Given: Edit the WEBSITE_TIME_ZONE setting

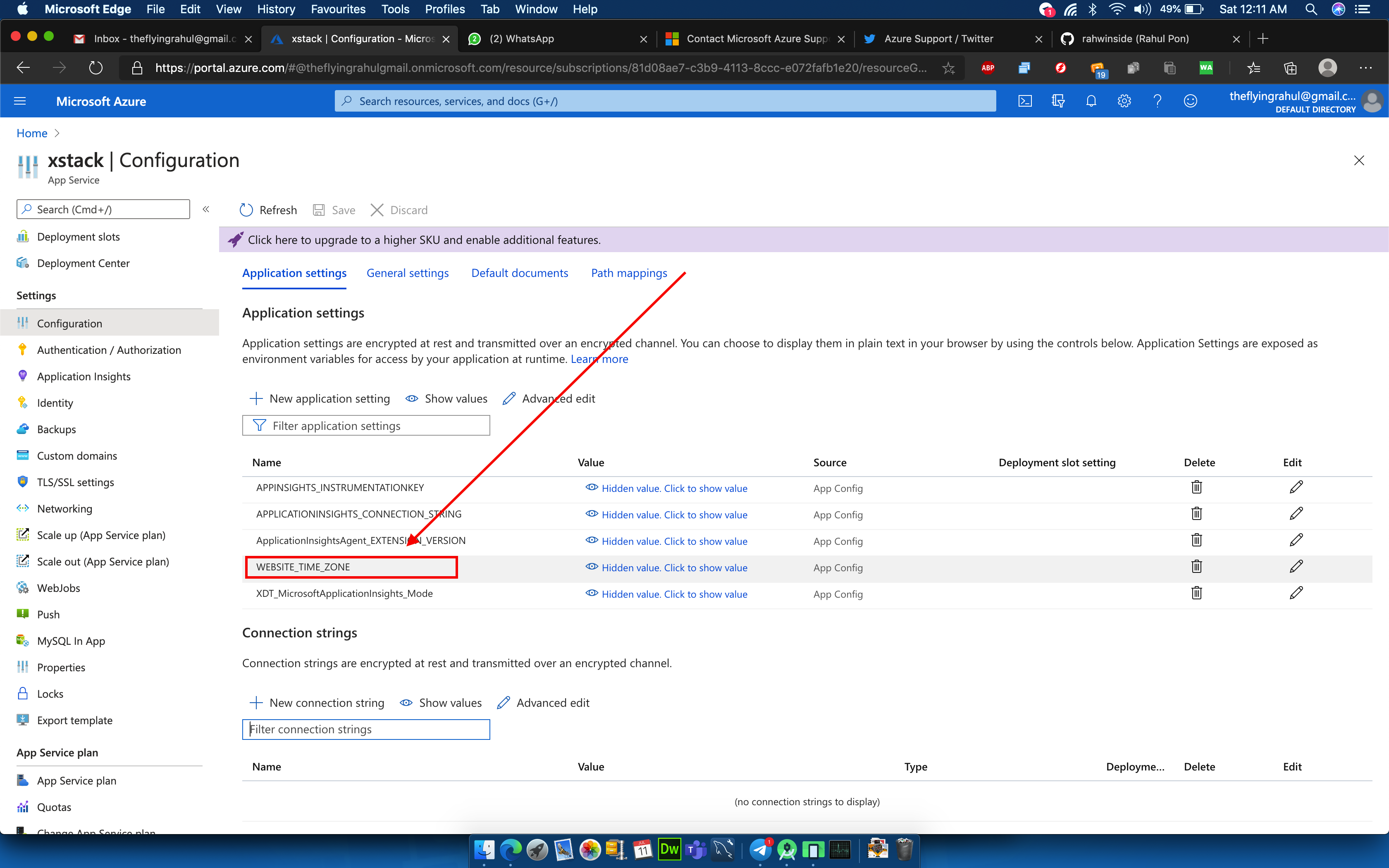Looking at the screenshot, I should [1296, 567].
